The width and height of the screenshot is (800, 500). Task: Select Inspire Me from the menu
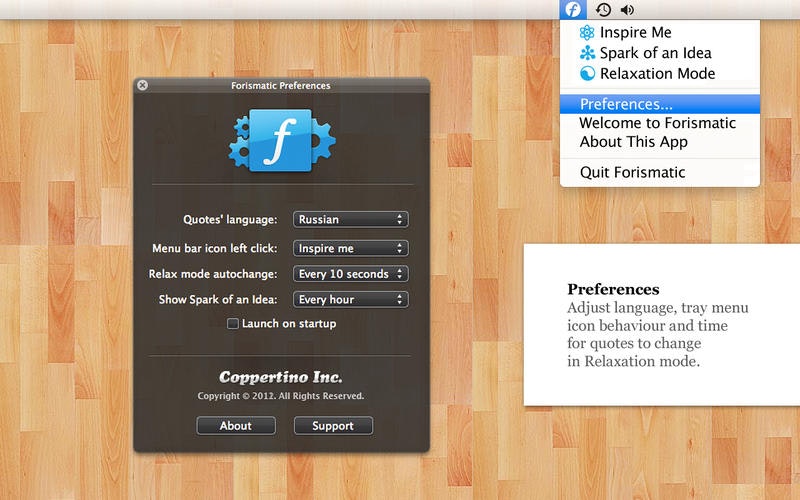coord(660,33)
